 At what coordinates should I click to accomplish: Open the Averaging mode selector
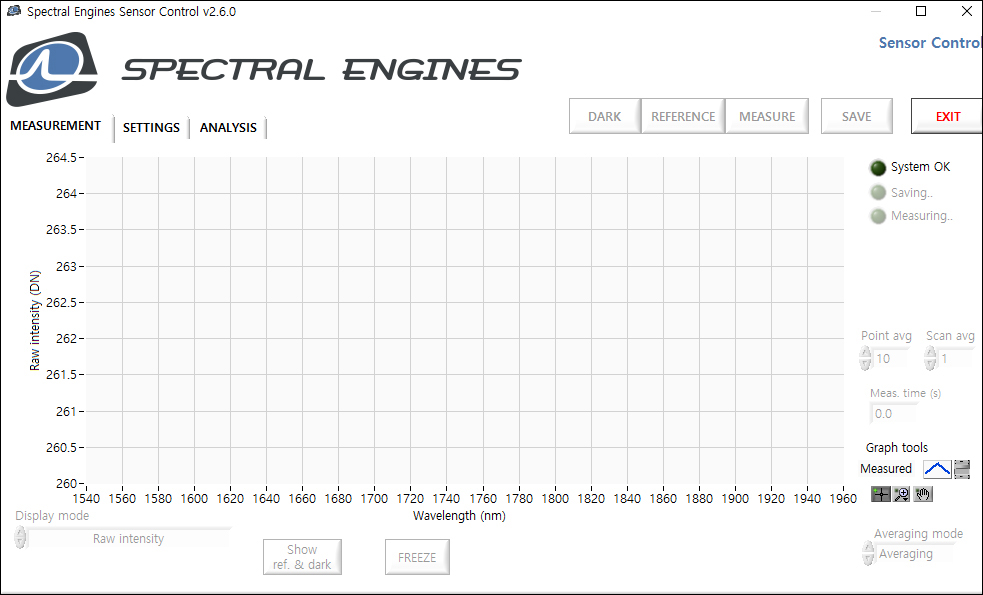pyautogui.click(x=915, y=554)
